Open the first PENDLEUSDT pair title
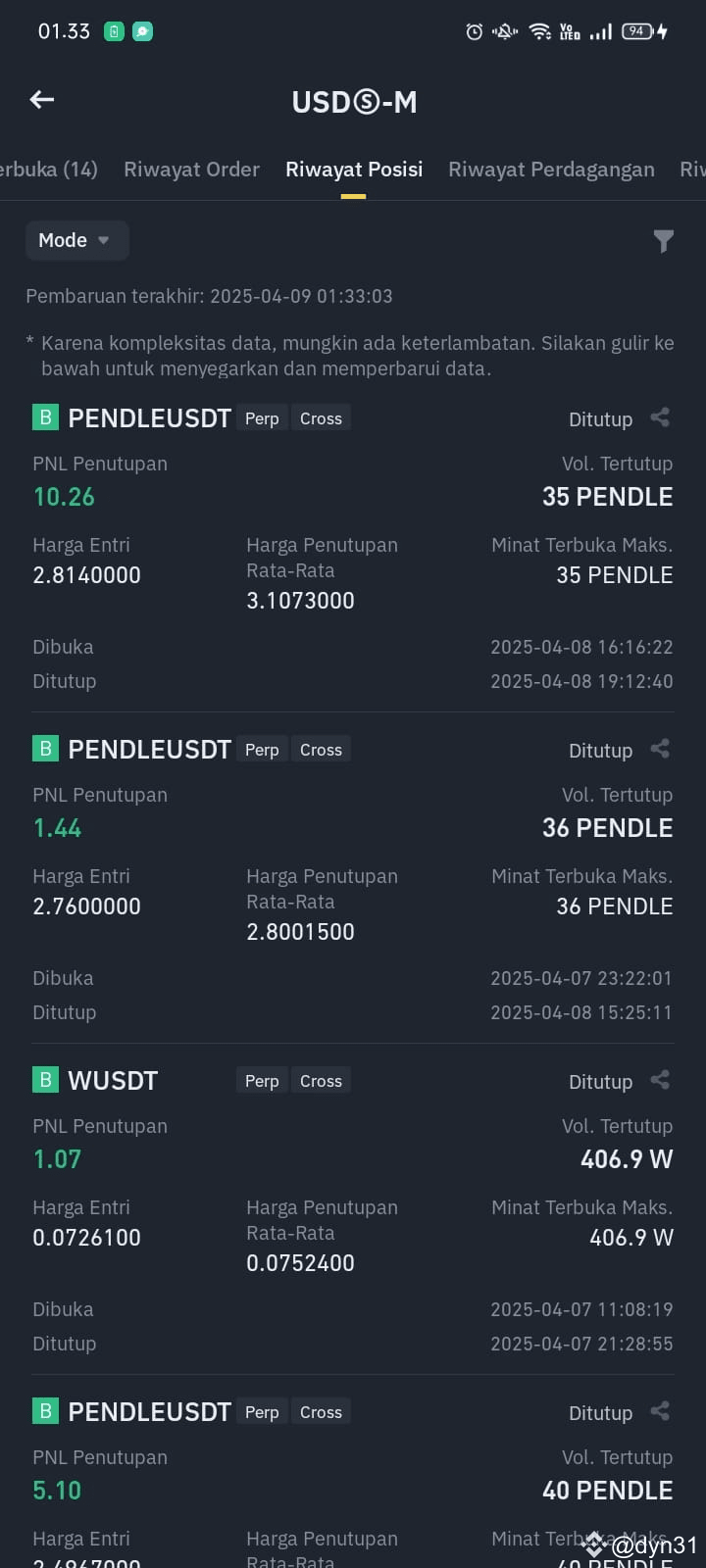This screenshot has height=1568, width=706. click(x=149, y=418)
